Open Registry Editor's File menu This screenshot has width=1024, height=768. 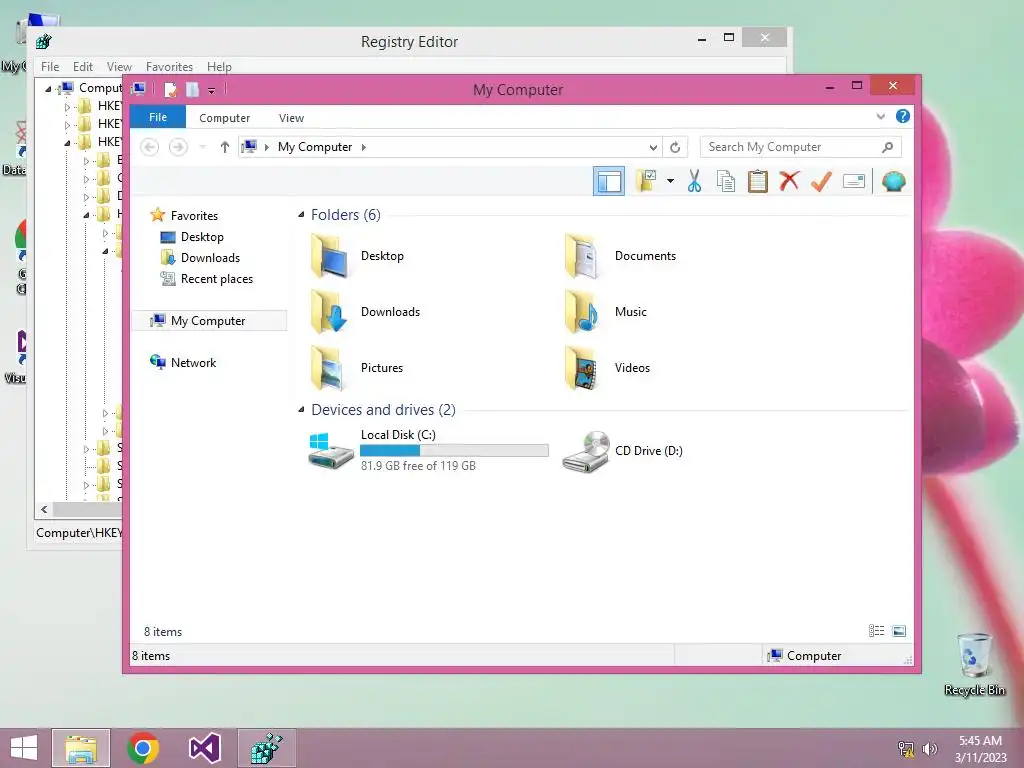point(50,67)
